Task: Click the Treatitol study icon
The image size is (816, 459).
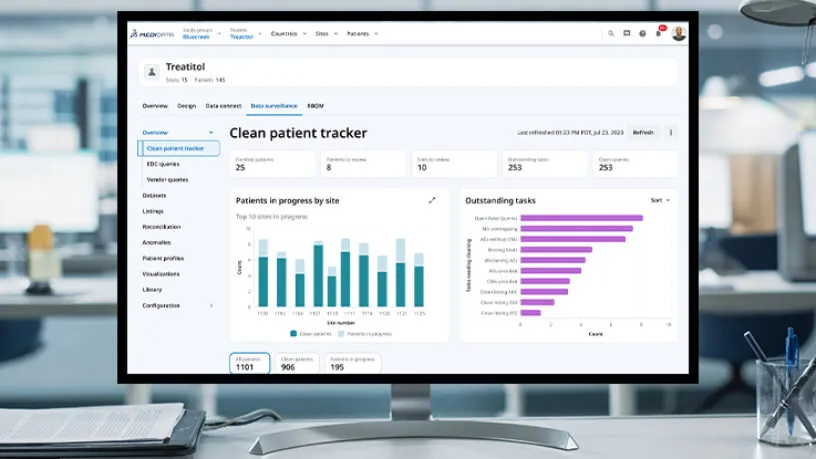Action: (x=151, y=72)
